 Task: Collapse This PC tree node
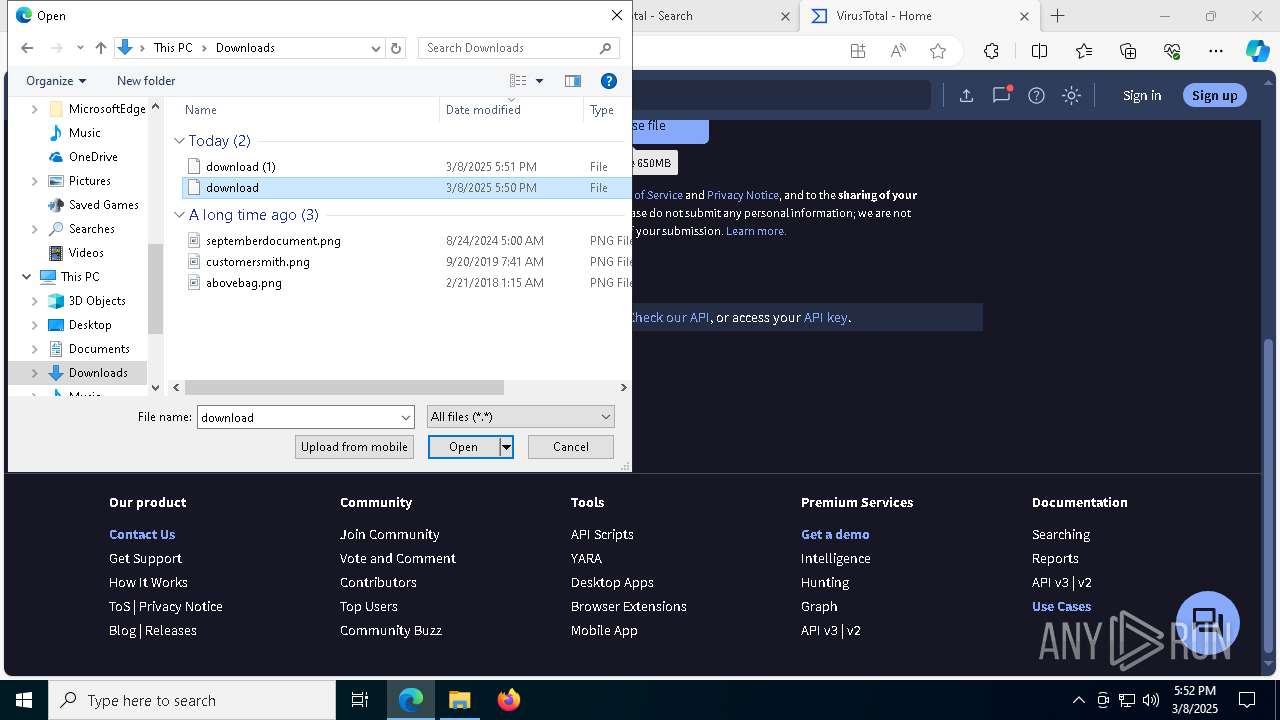click(26, 277)
